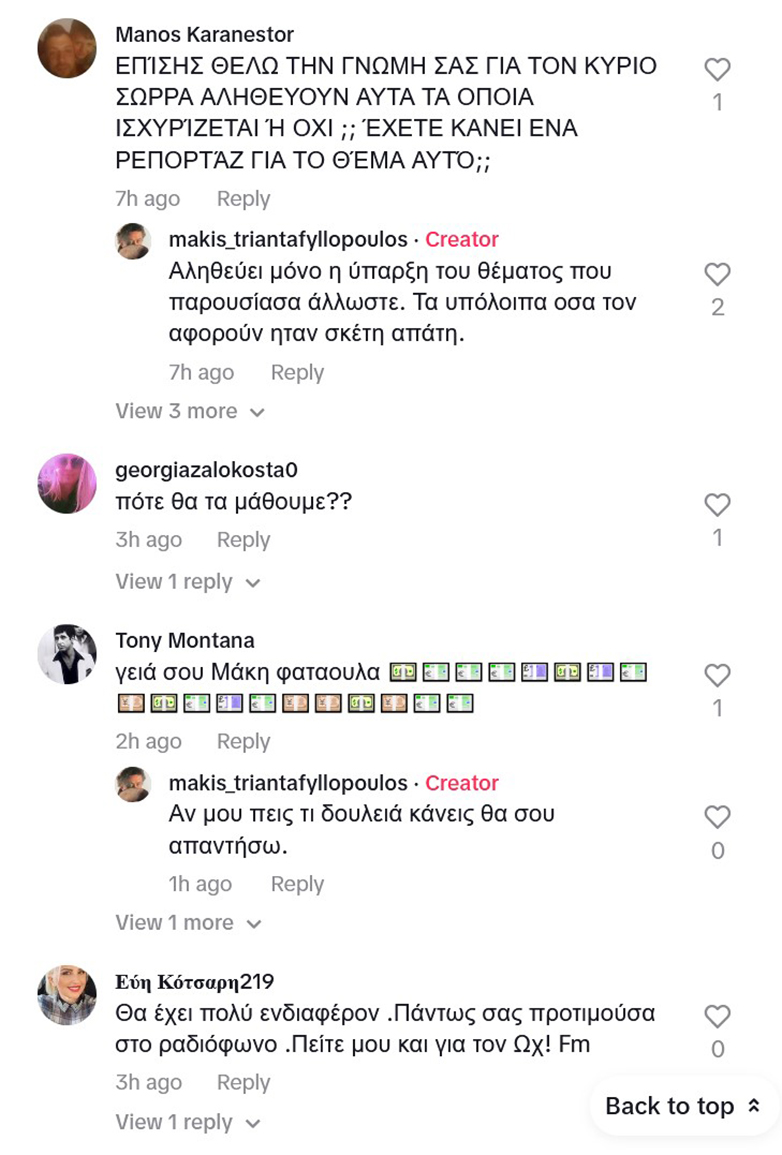This screenshot has width=782, height=1155.
Task: Expand View 1 reply under Εύη Κότσαρη219
Action: click(187, 1123)
